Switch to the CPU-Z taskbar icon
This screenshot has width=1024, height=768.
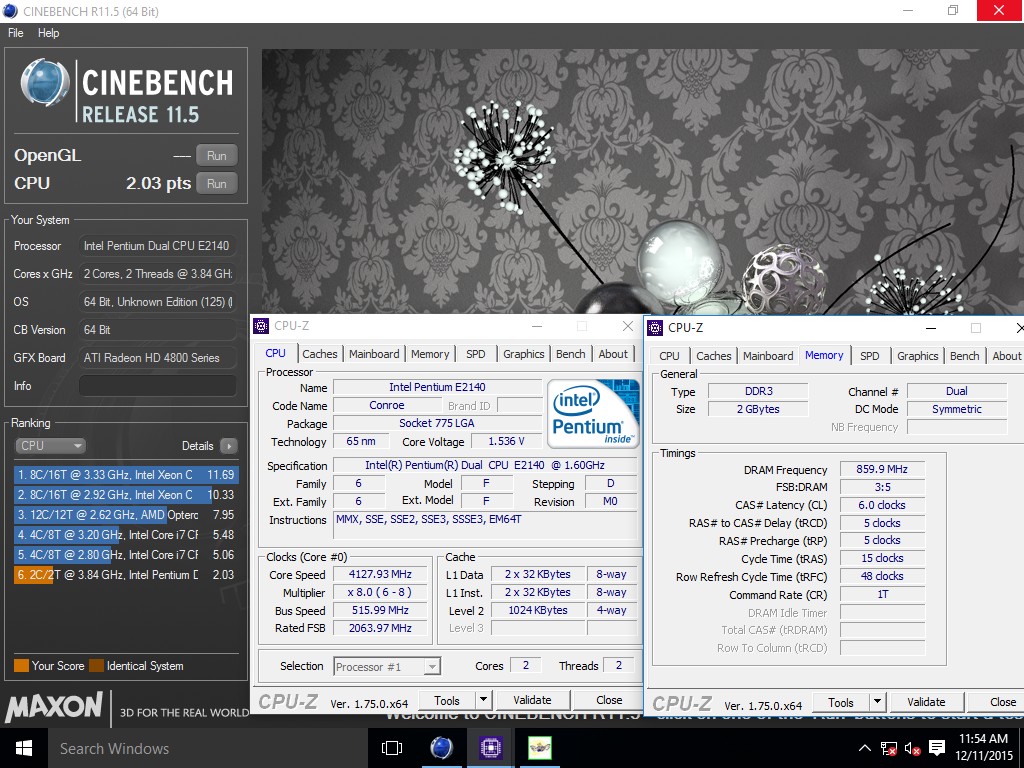490,748
